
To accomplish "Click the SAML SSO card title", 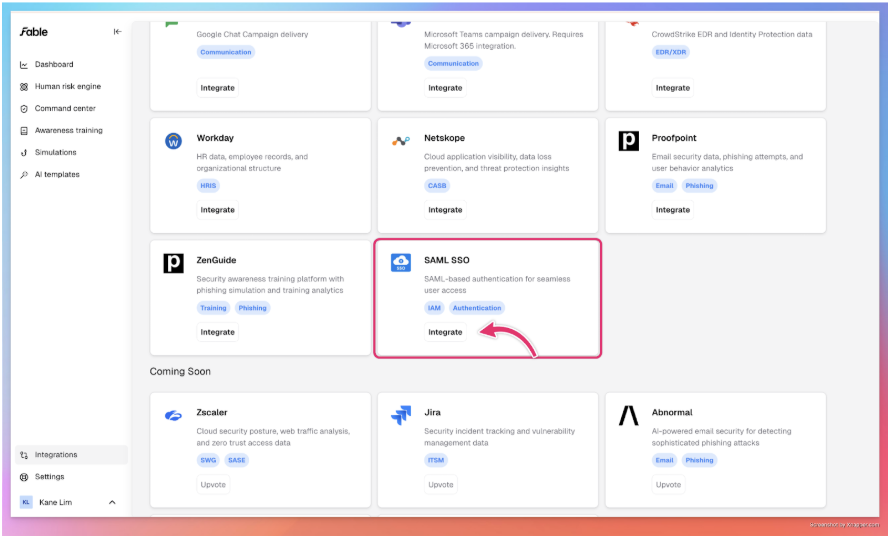I will tap(447, 261).
